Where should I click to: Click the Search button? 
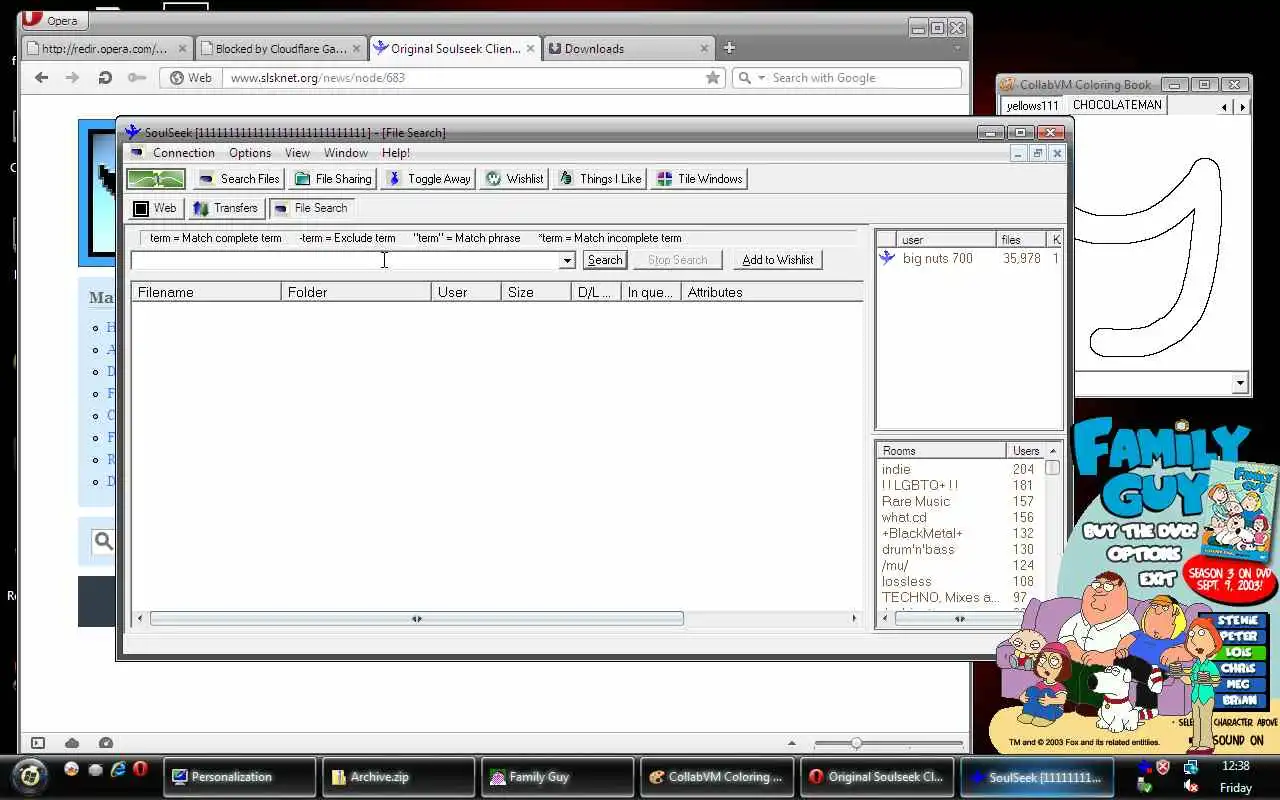click(605, 260)
